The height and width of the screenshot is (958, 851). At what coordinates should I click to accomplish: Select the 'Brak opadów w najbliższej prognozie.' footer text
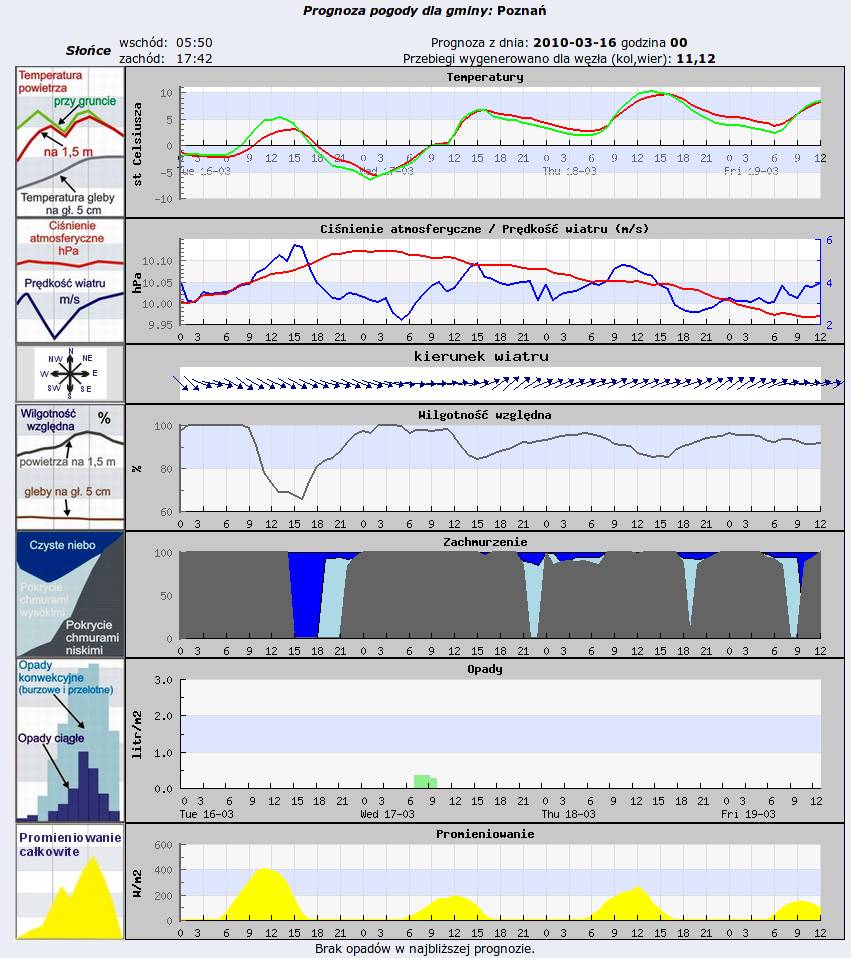pyautogui.click(x=425, y=949)
